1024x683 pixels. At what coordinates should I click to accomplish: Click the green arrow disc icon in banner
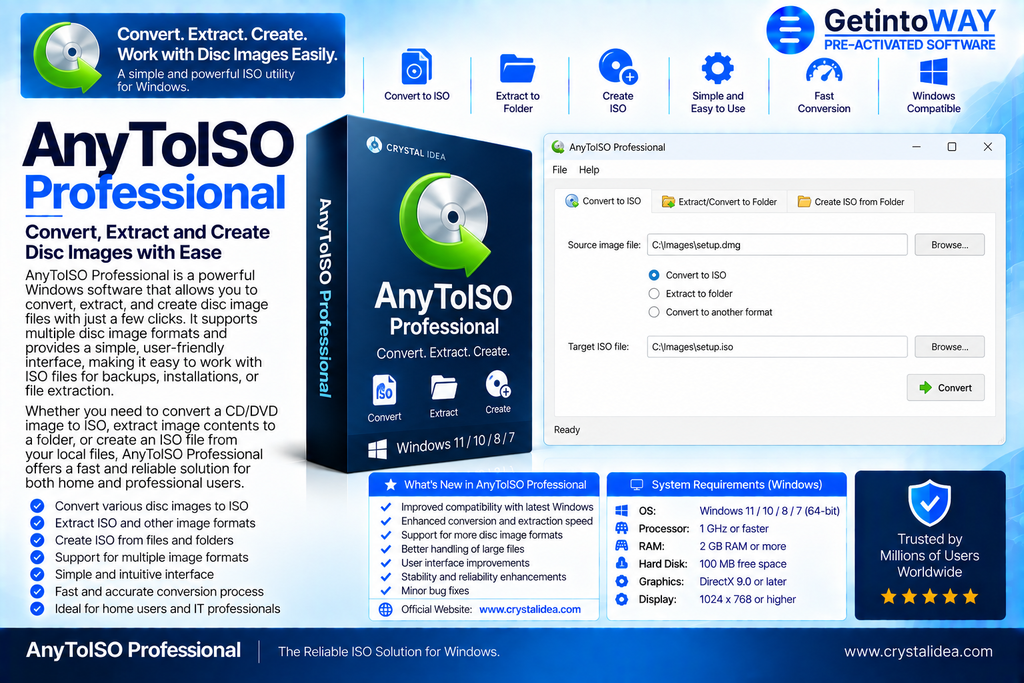[67, 57]
